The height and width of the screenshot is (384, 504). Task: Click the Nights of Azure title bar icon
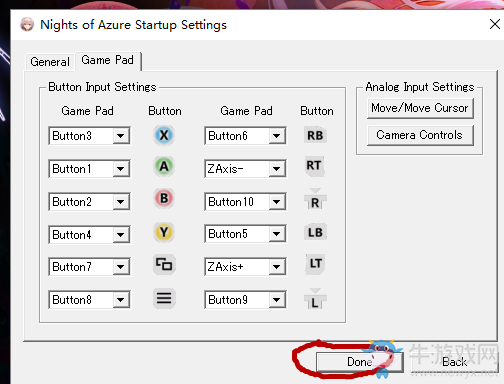click(x=27, y=25)
